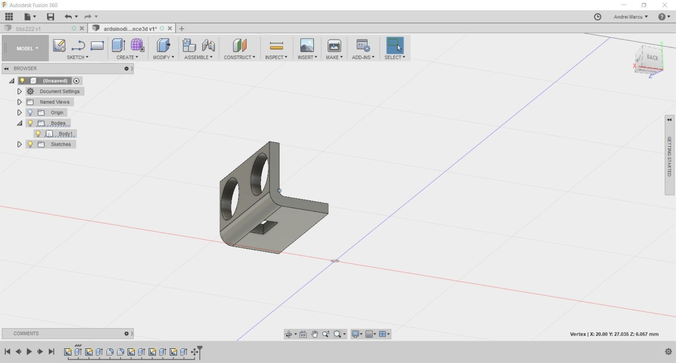Open the Display Settings monitor dropdown
Viewport: 676px width, 363px height.
point(357,334)
